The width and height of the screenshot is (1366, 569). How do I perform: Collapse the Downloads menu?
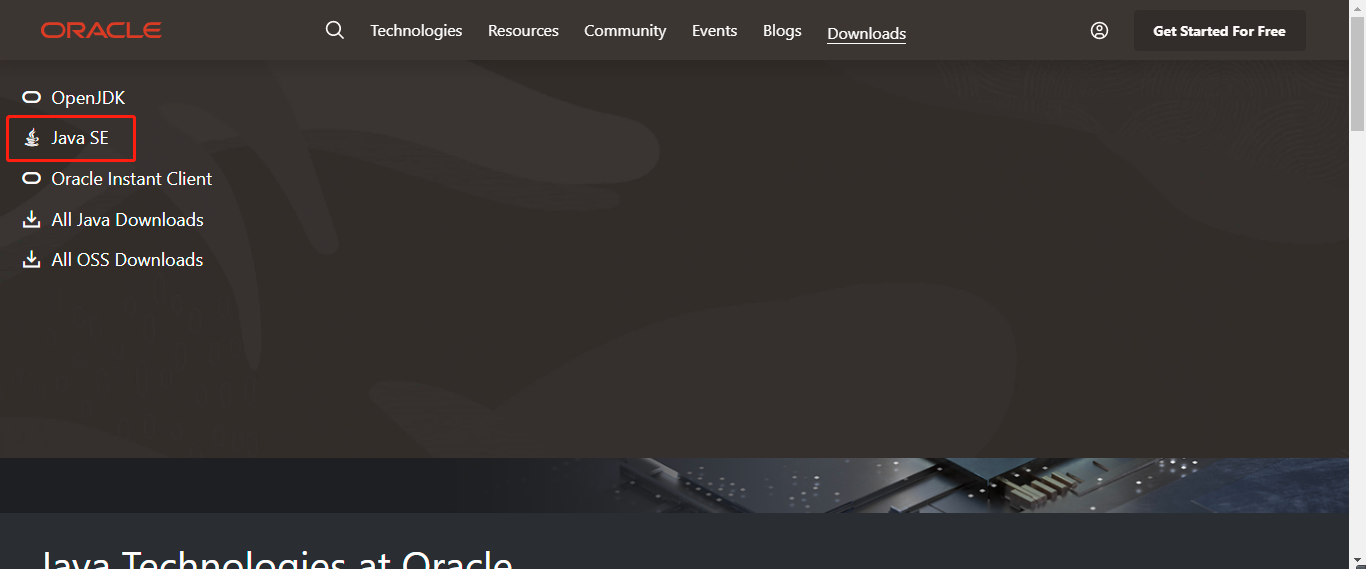click(866, 33)
